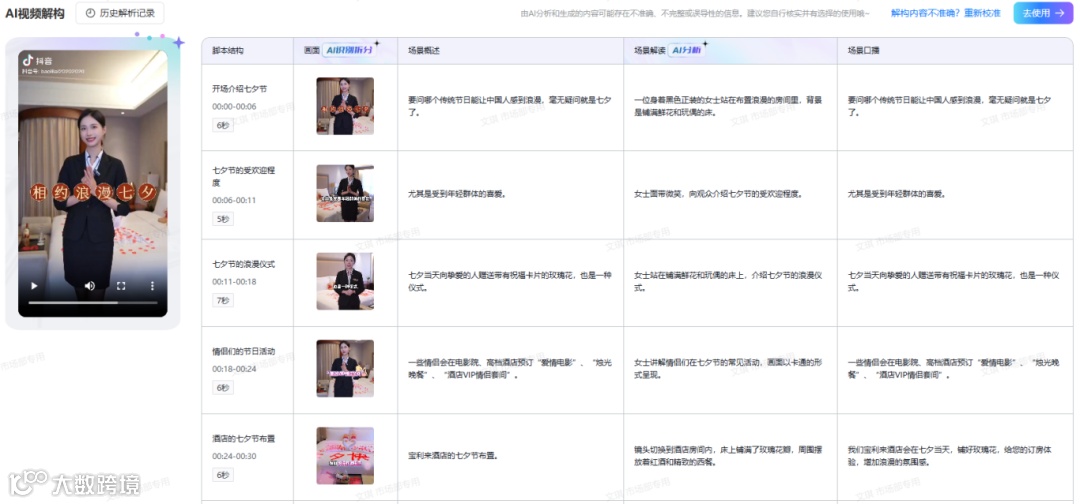This screenshot has height=504, width=1080.
Task: Click timestamp 00:11-00:18
Action: [x=234, y=282]
